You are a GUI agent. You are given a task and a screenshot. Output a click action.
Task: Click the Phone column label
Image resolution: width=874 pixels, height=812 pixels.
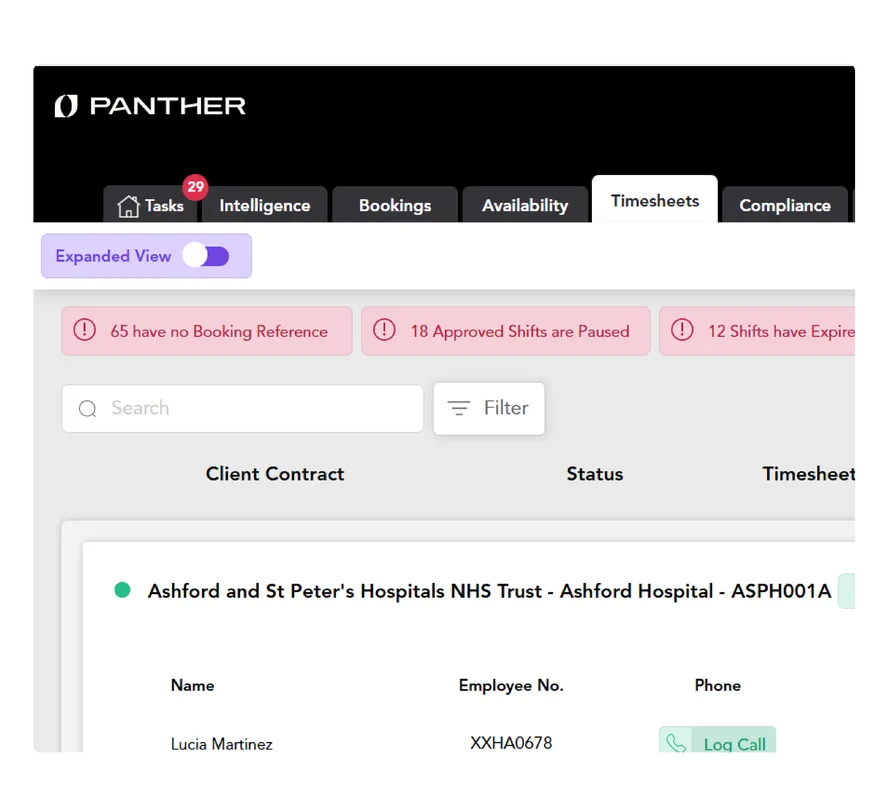tap(718, 685)
